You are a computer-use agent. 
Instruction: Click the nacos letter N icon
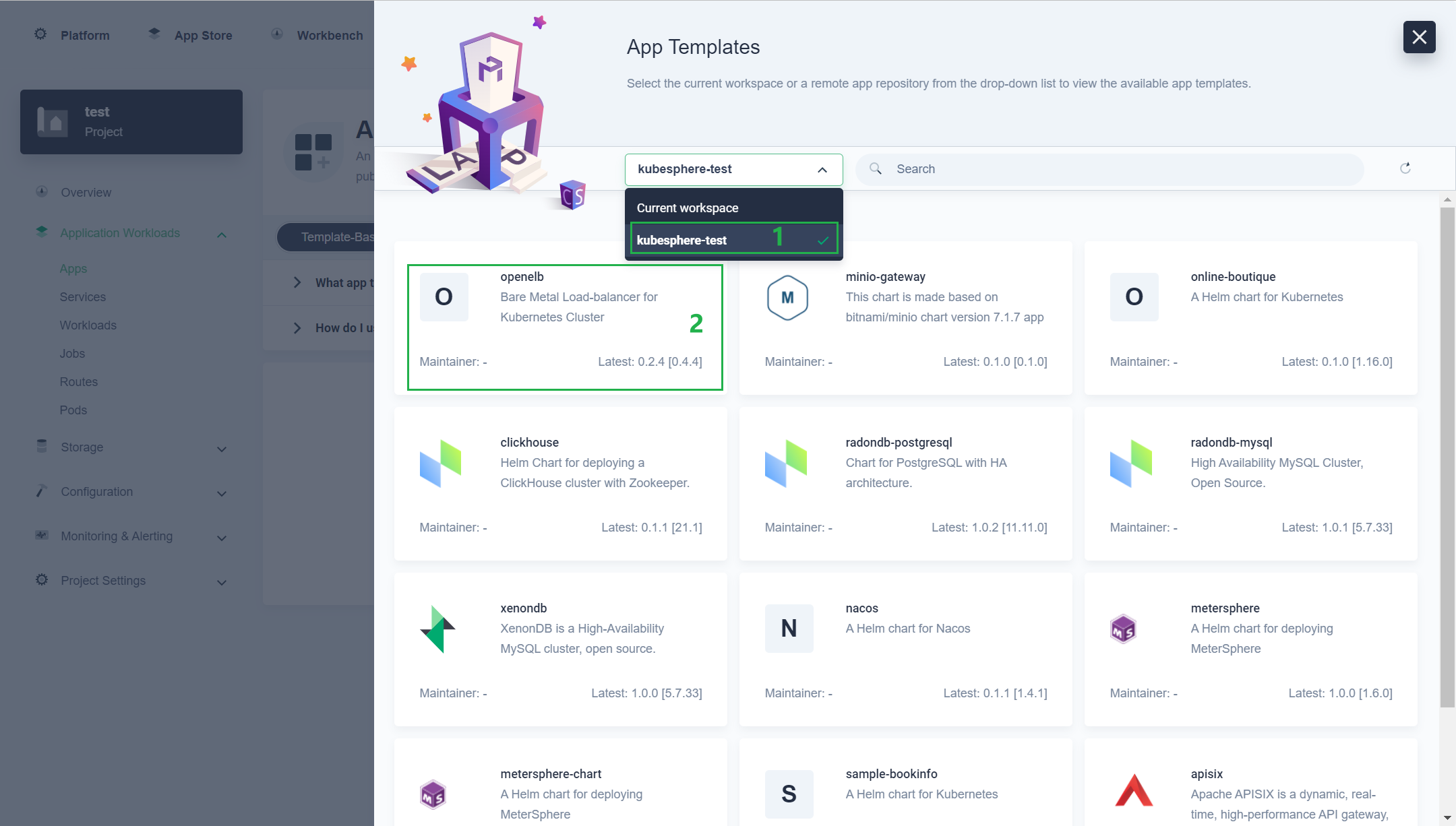click(x=789, y=628)
